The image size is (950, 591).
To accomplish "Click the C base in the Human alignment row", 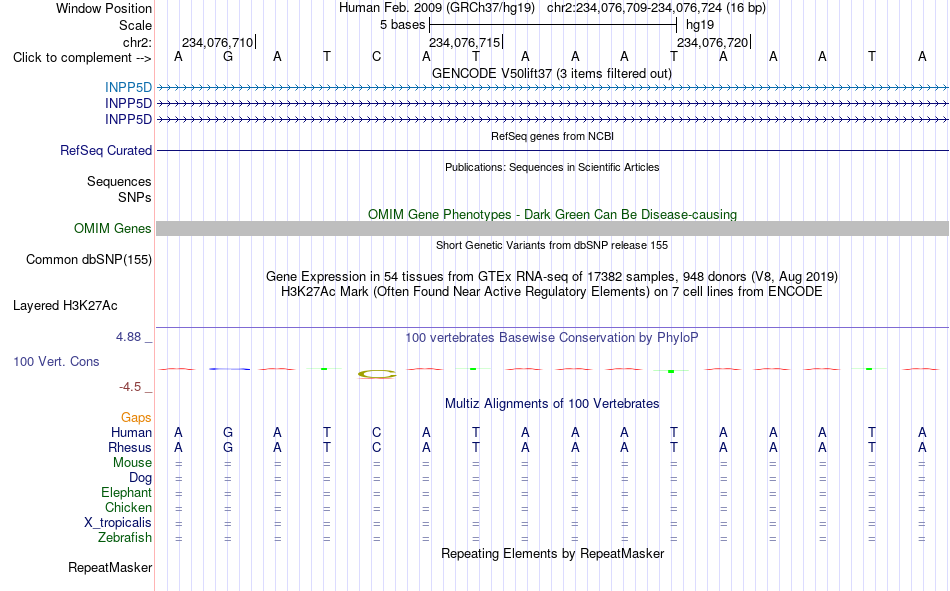I will 376,432.
